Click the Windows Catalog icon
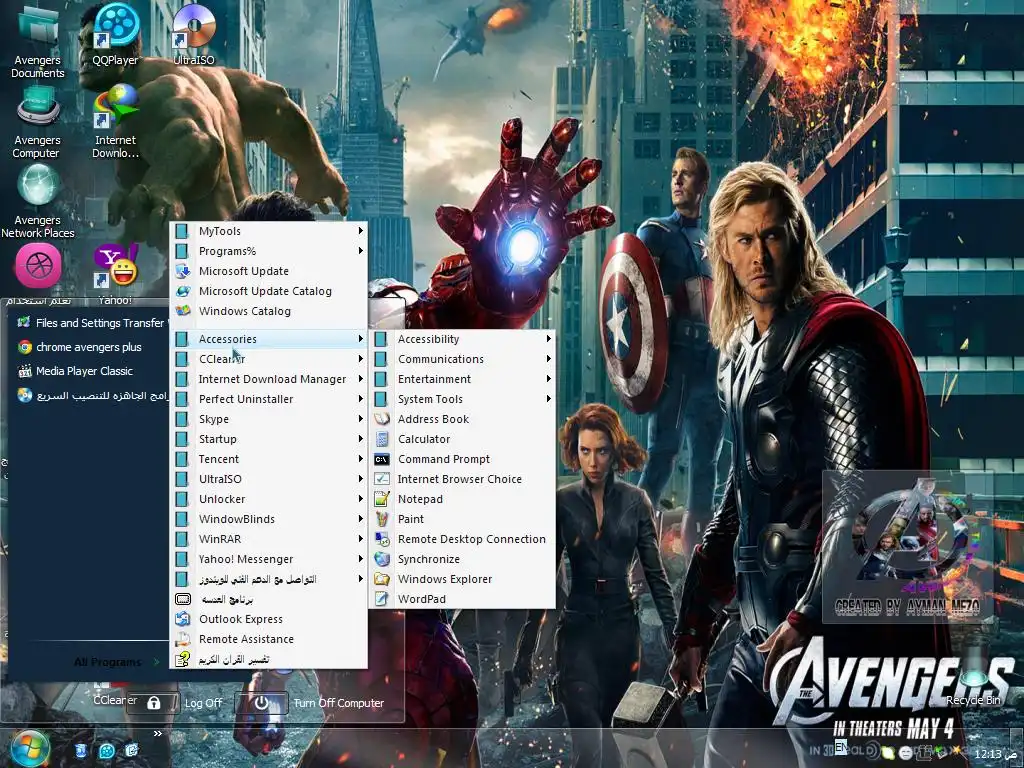 (x=184, y=311)
